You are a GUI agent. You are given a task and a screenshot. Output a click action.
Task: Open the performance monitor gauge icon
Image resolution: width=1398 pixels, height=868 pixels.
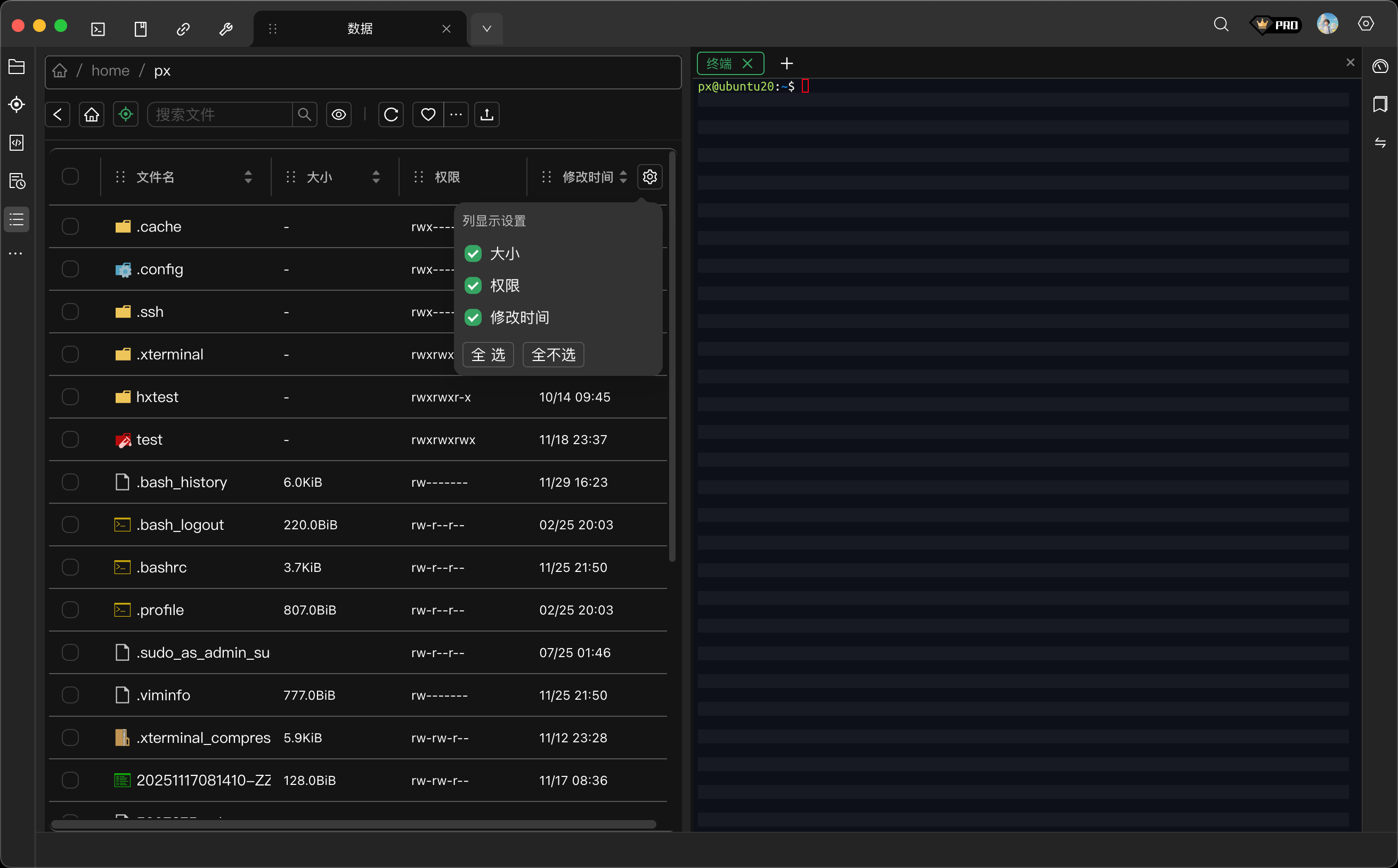pyautogui.click(x=1380, y=67)
